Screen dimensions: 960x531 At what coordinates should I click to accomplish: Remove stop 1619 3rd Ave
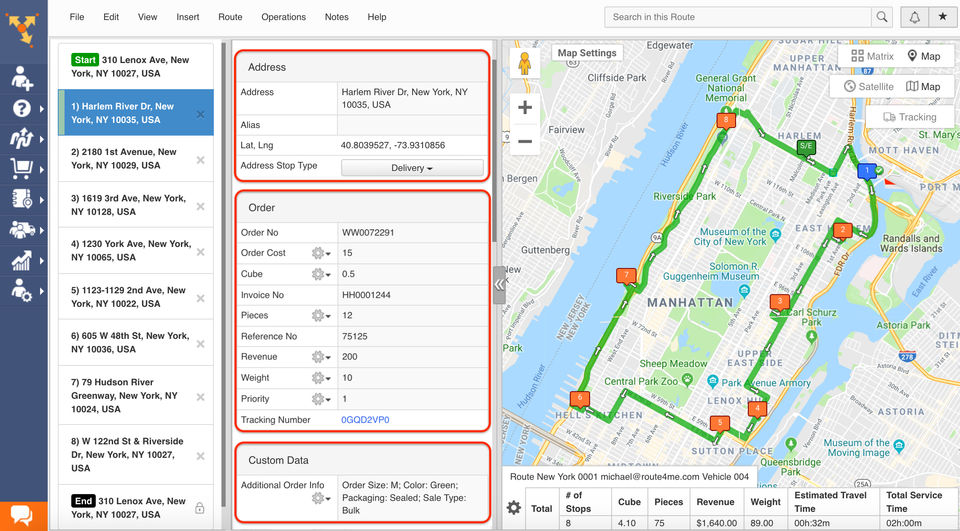200,206
